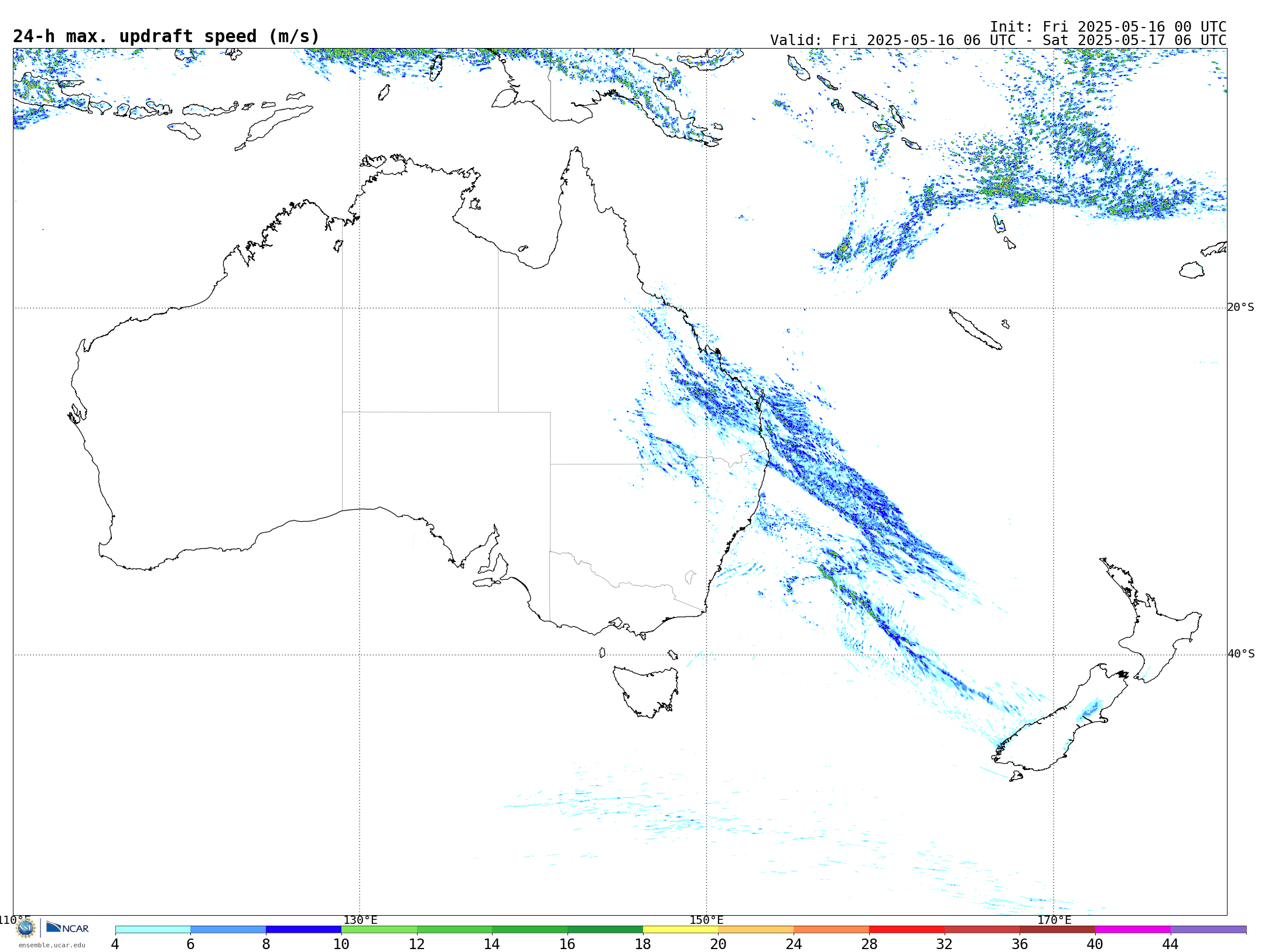Click colorbar tick label "28"
Image resolution: width=1265 pixels, height=952 pixels.
click(x=869, y=944)
